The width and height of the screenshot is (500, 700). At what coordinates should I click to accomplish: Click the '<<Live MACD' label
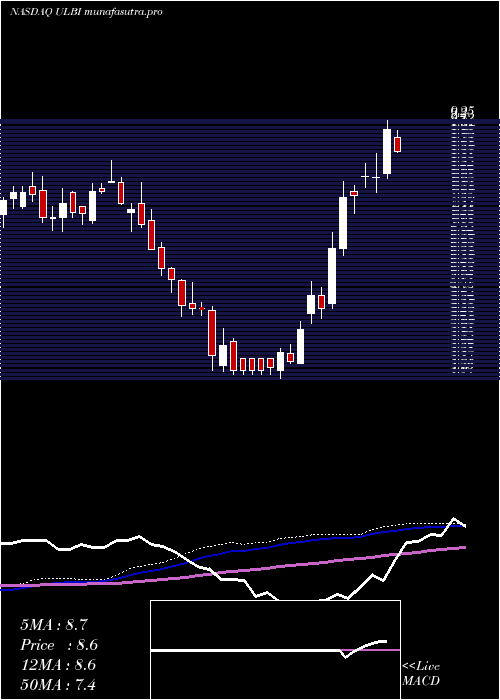[x=421, y=673]
